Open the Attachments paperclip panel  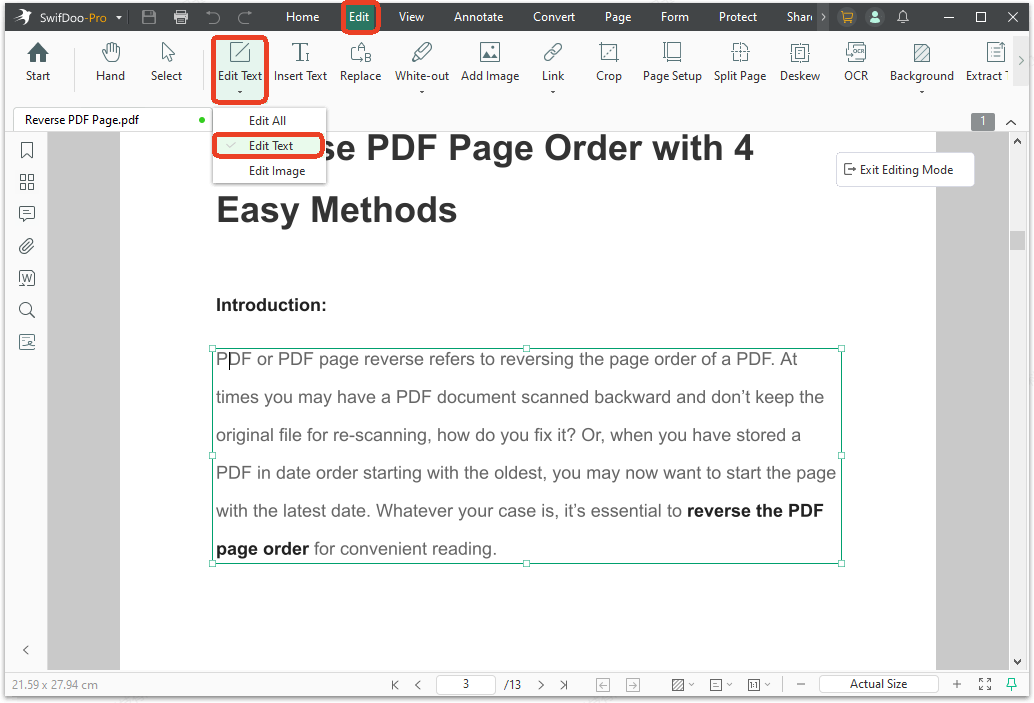click(x=27, y=246)
